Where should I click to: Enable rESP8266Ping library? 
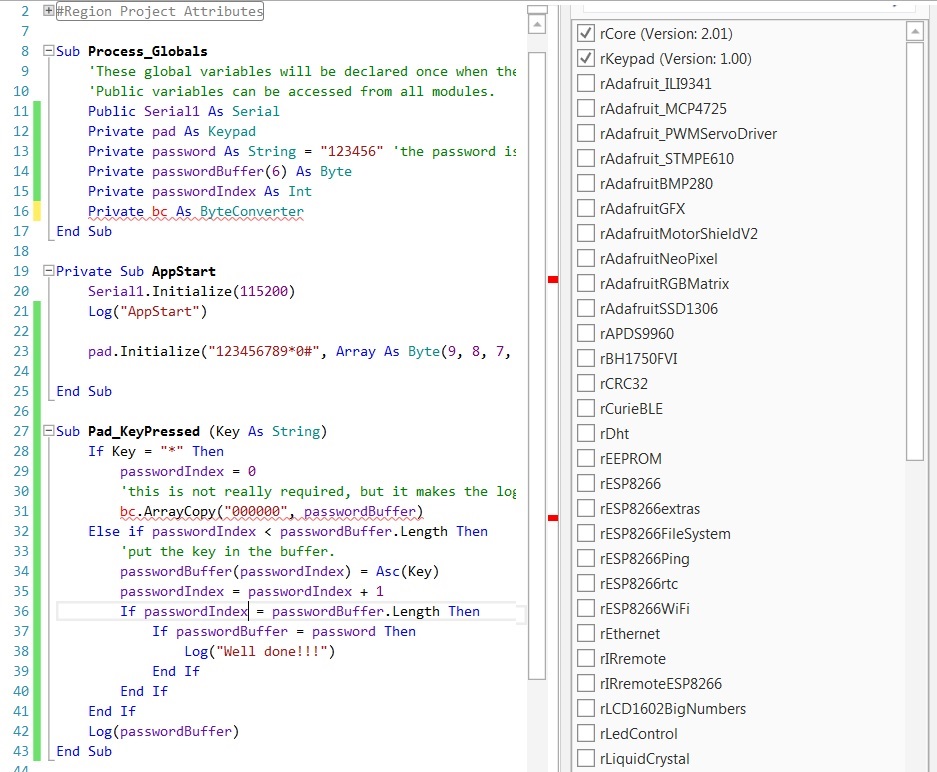point(586,559)
